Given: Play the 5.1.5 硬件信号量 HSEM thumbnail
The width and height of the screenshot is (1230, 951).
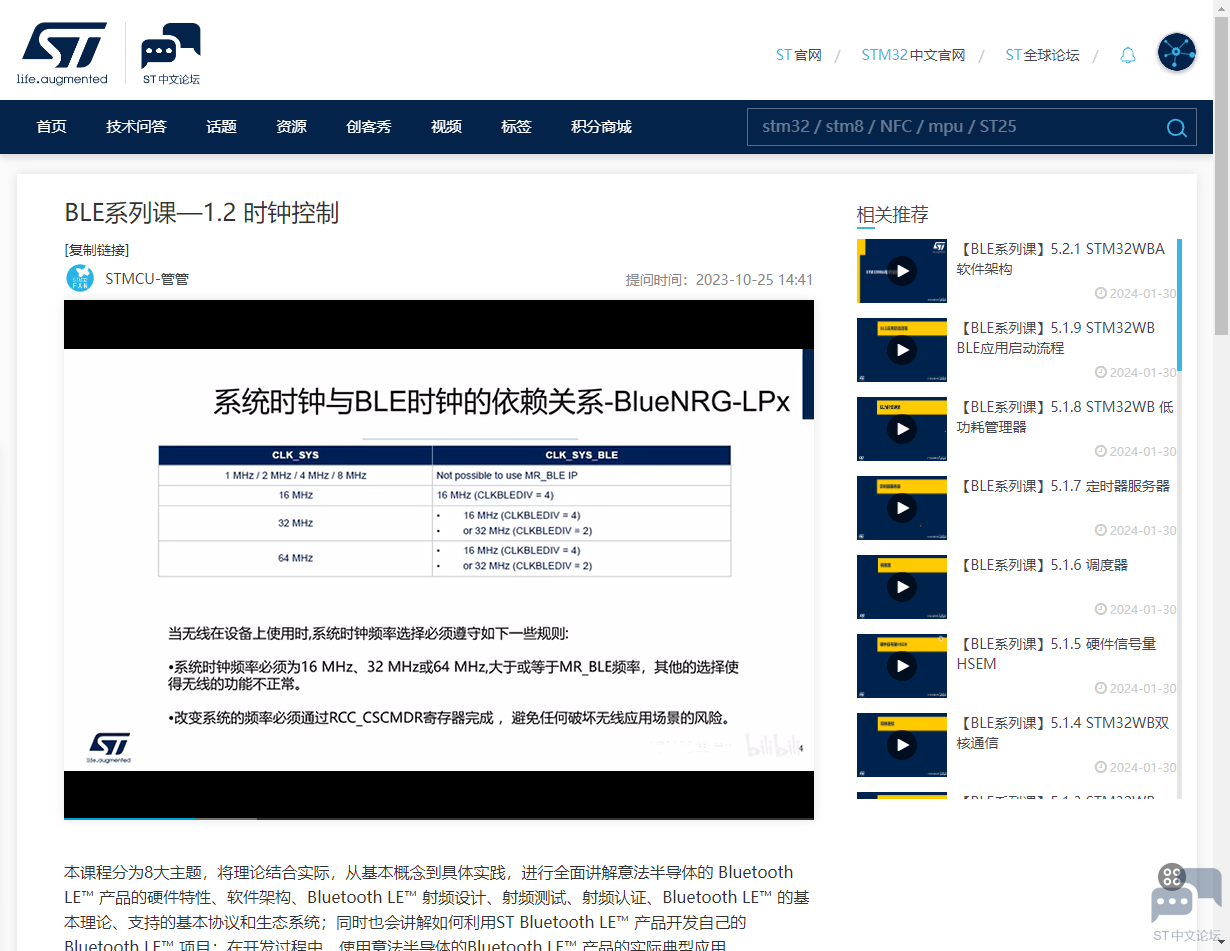Looking at the screenshot, I should pos(902,666).
